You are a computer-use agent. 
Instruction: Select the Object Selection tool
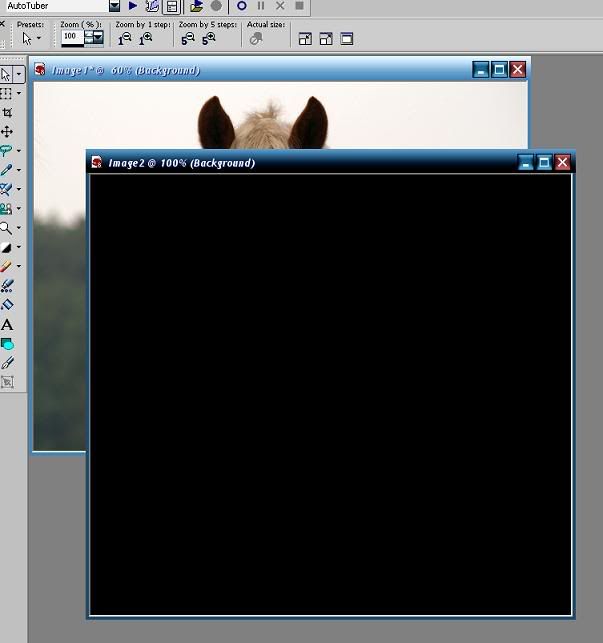7,382
